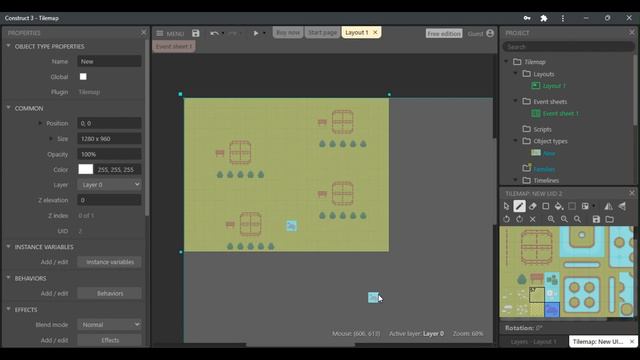Load tilemap data folder icon
640x360 pixels.
click(609, 219)
